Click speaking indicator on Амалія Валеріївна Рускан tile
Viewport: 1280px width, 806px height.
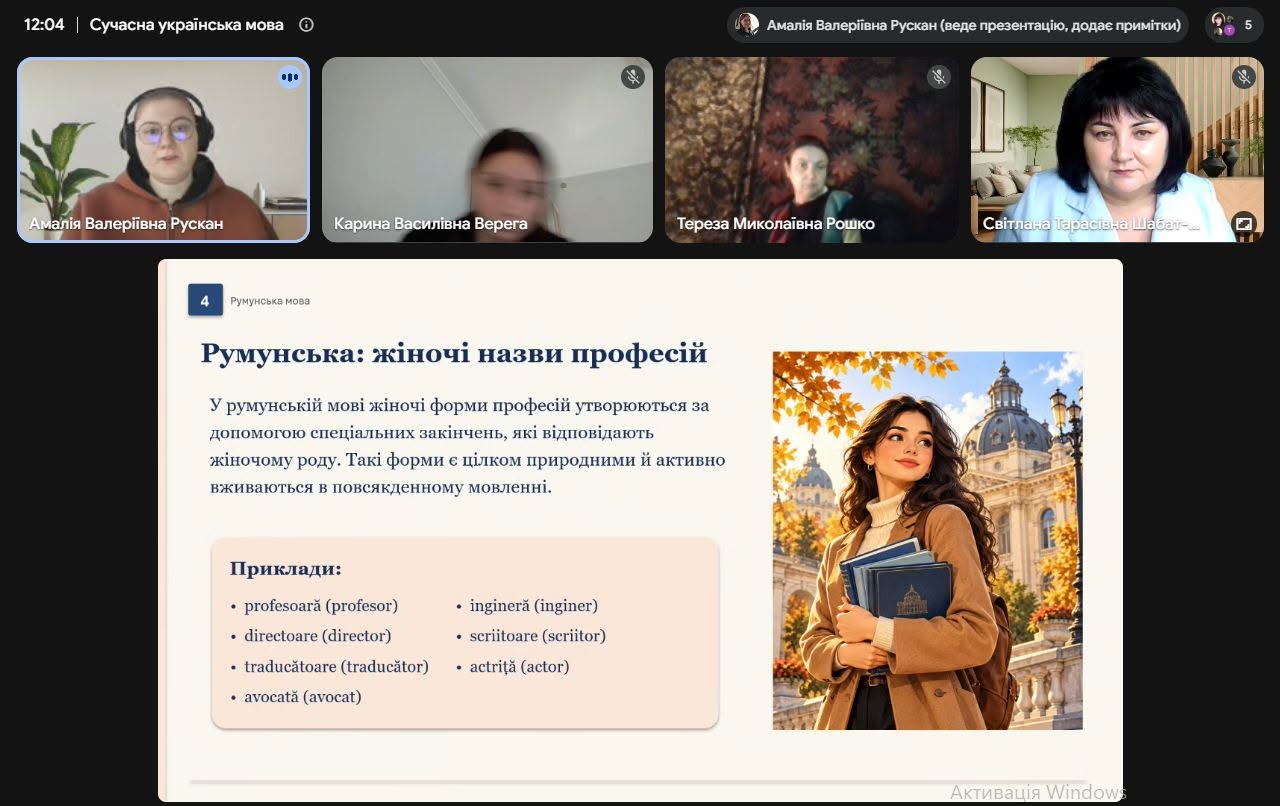[x=290, y=77]
